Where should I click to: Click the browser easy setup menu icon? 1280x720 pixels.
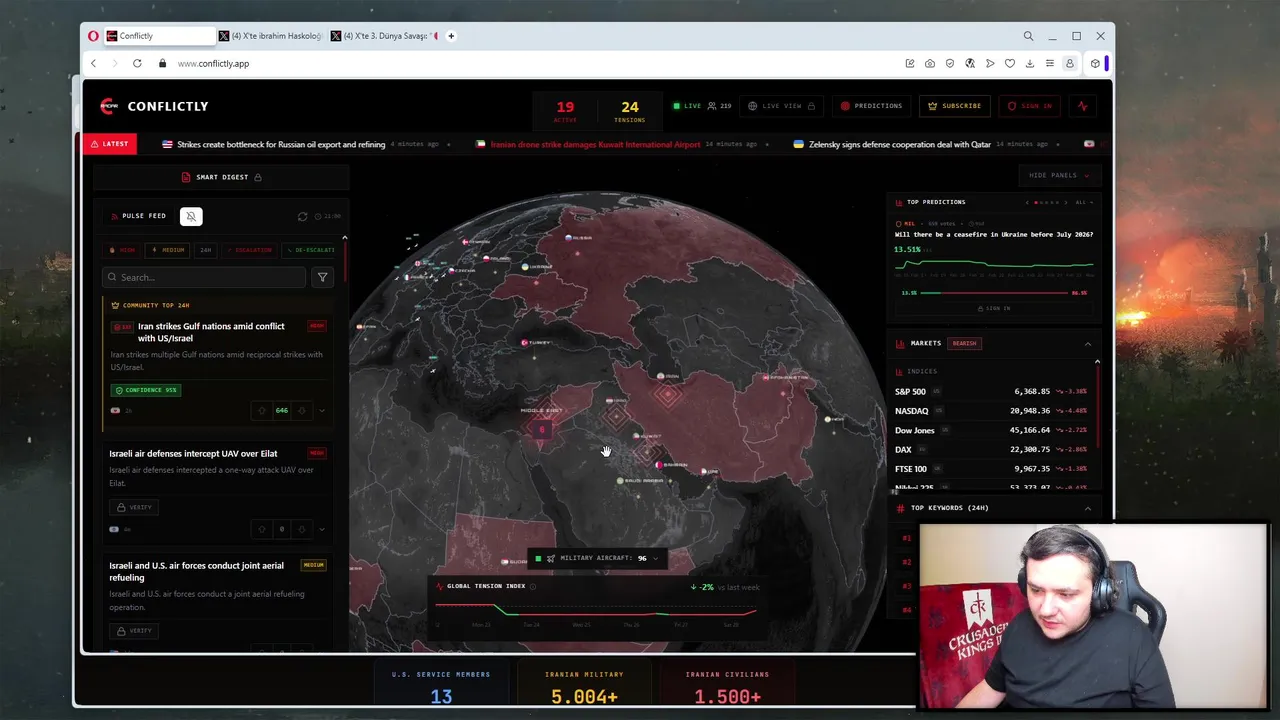point(1050,63)
